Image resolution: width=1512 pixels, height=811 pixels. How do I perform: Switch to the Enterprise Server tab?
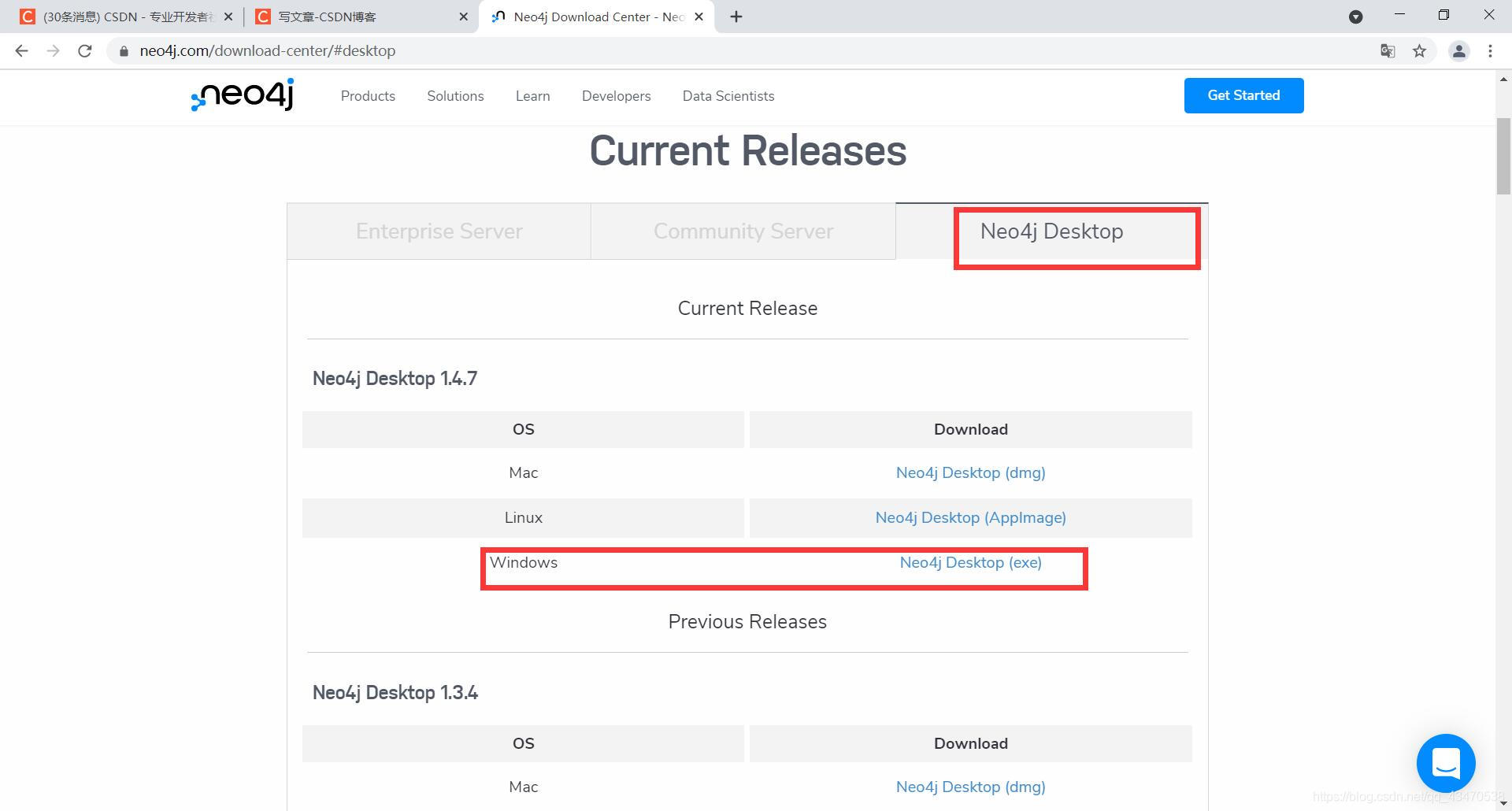coord(439,231)
